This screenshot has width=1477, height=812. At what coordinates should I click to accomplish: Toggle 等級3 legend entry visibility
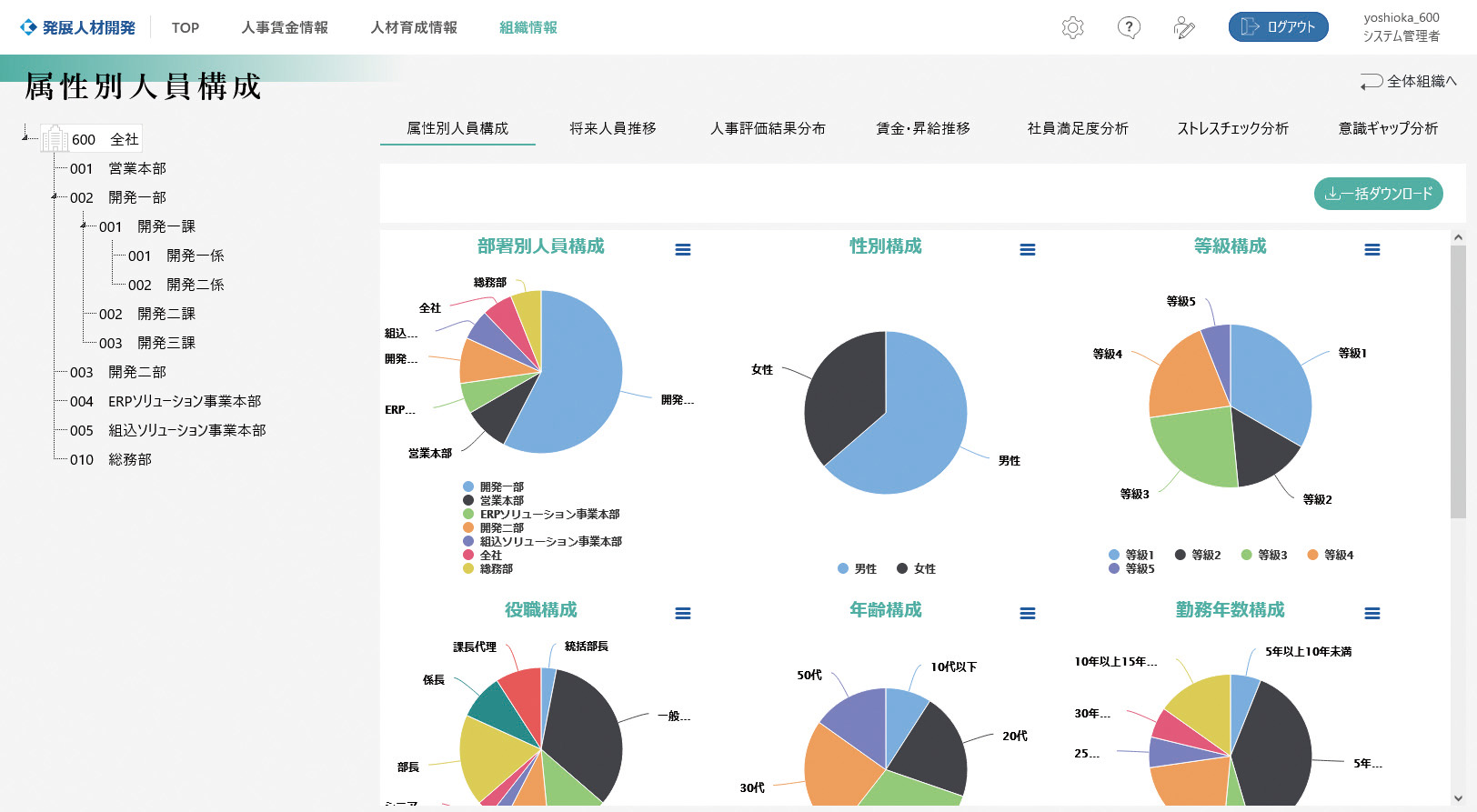pyautogui.click(x=1264, y=555)
